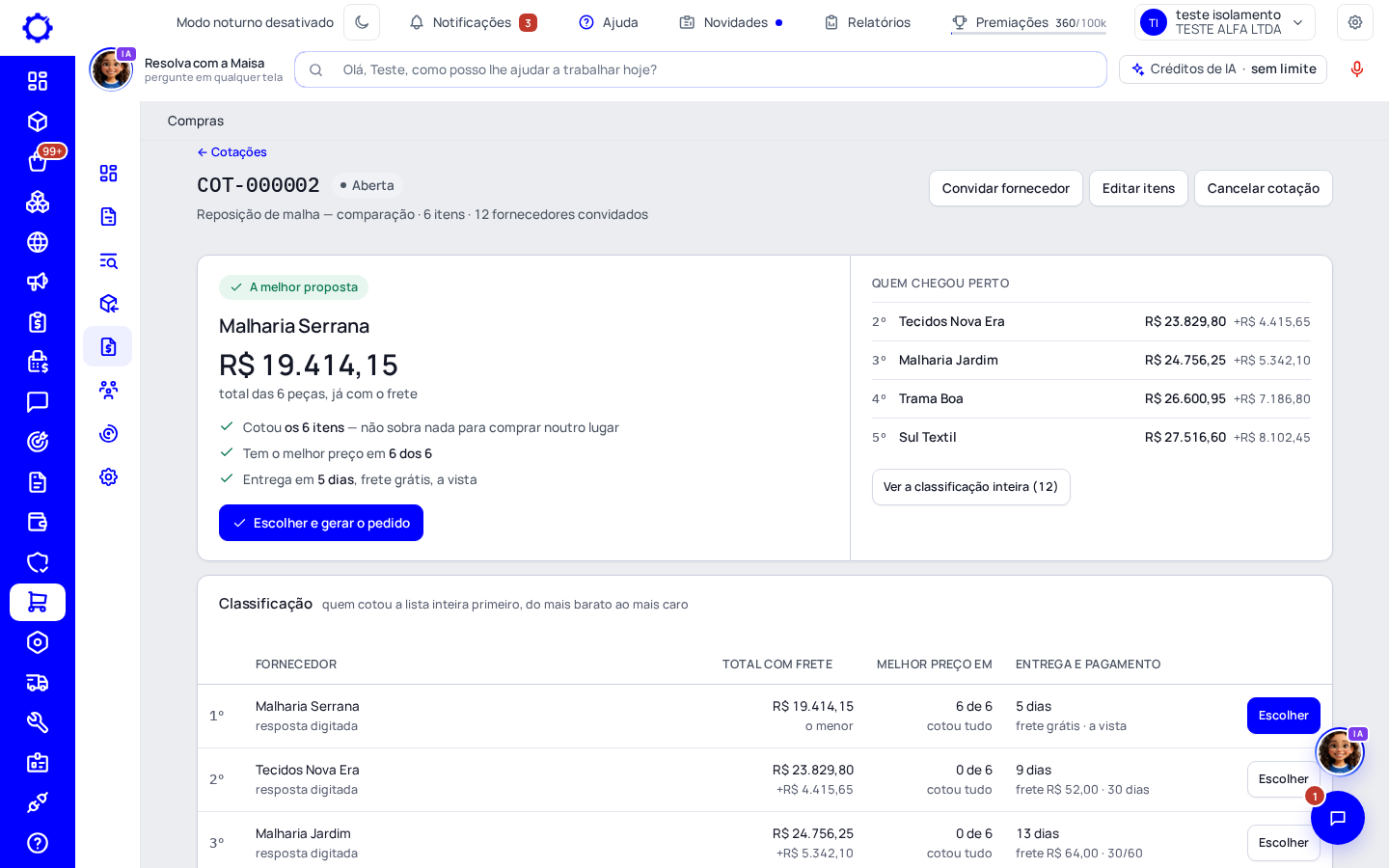Screen dimensions: 1389x868
Task: Toggle night mode moon button
Action: click(x=362, y=22)
